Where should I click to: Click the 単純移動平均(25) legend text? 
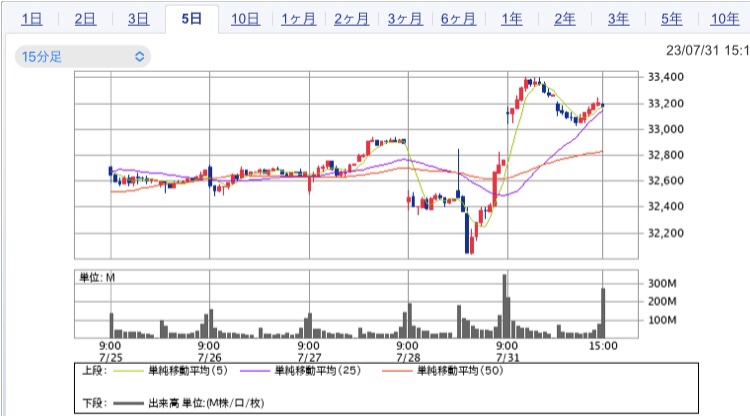point(318,371)
